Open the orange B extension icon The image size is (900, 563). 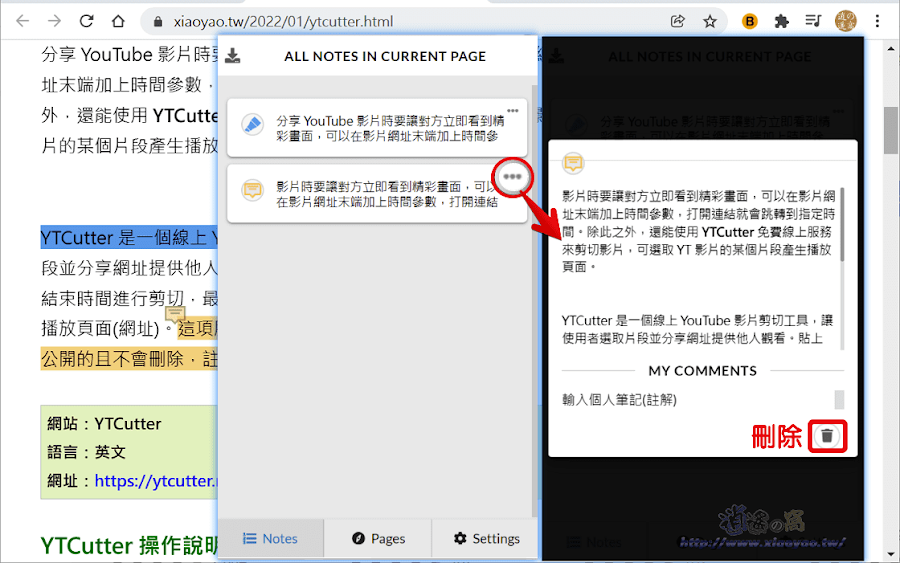[x=749, y=21]
